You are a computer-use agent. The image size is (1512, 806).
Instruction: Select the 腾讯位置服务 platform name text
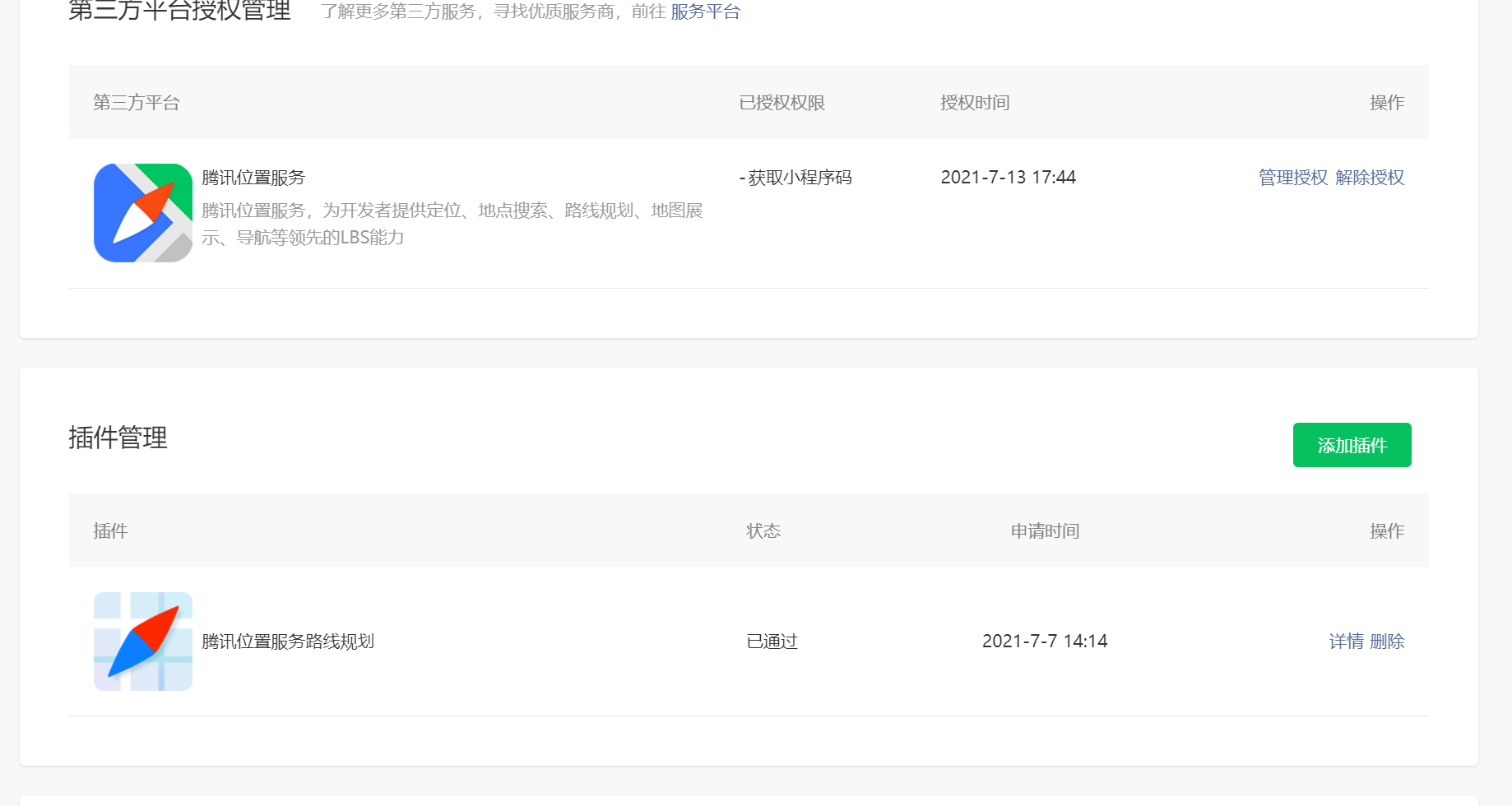[253, 178]
